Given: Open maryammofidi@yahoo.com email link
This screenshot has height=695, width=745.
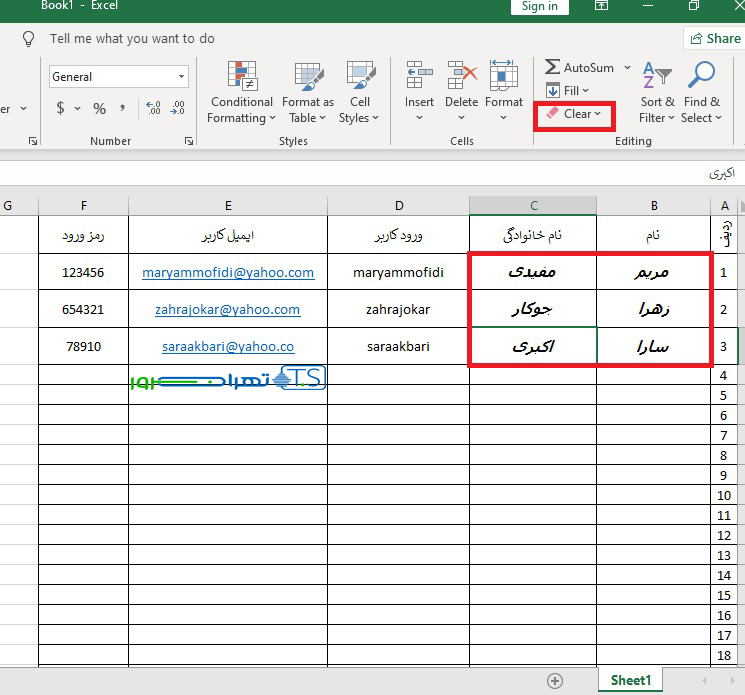Looking at the screenshot, I should (x=228, y=273).
